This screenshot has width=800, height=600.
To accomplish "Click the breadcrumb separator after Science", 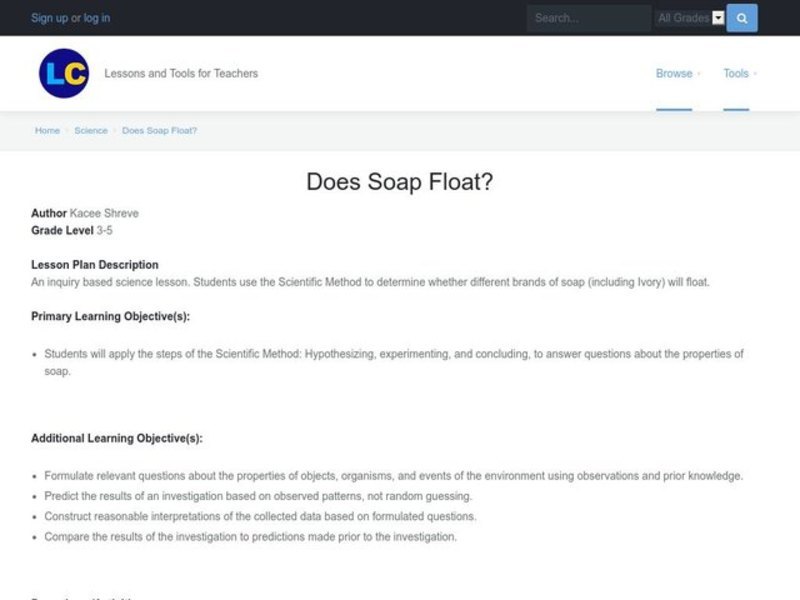I will point(113,130).
